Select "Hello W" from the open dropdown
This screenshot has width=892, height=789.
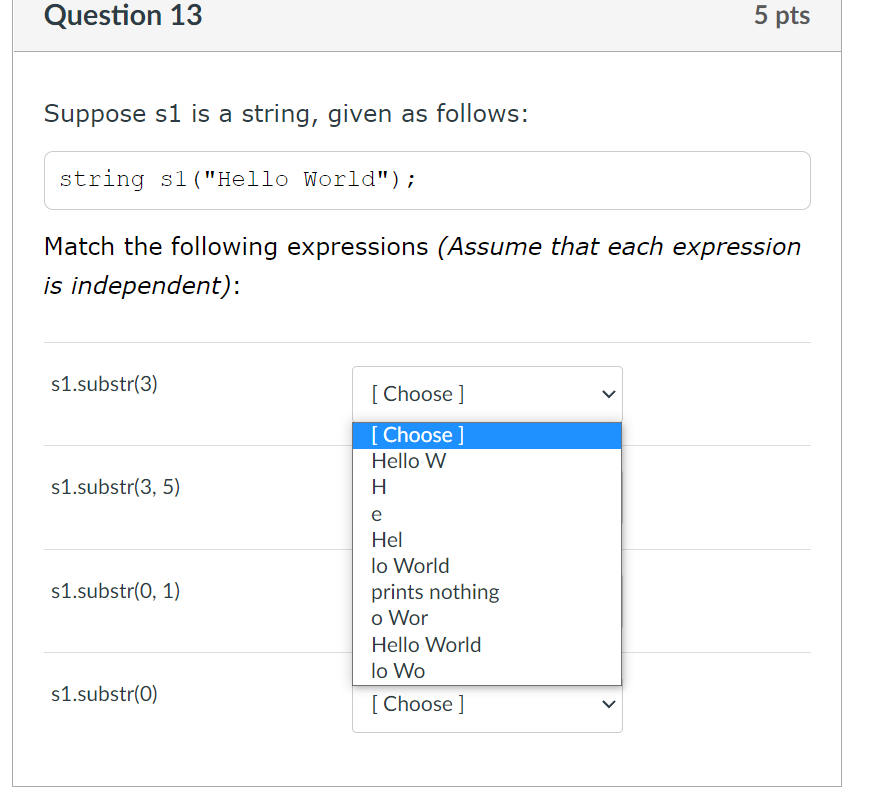(x=408, y=460)
